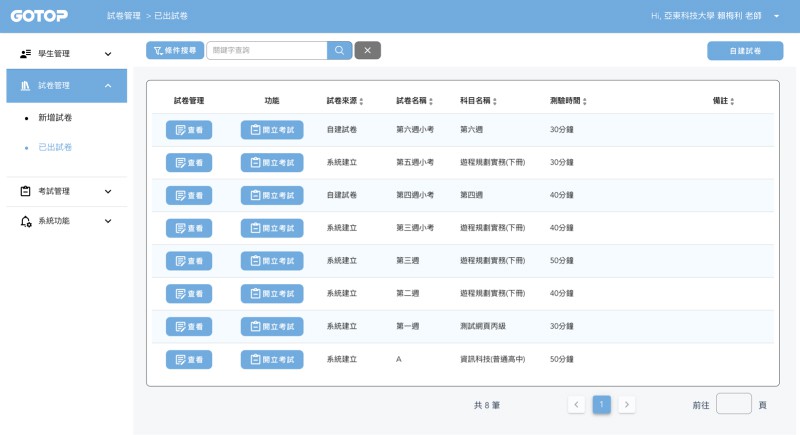
Task: Click the magnifier search icon button
Action: tap(340, 50)
